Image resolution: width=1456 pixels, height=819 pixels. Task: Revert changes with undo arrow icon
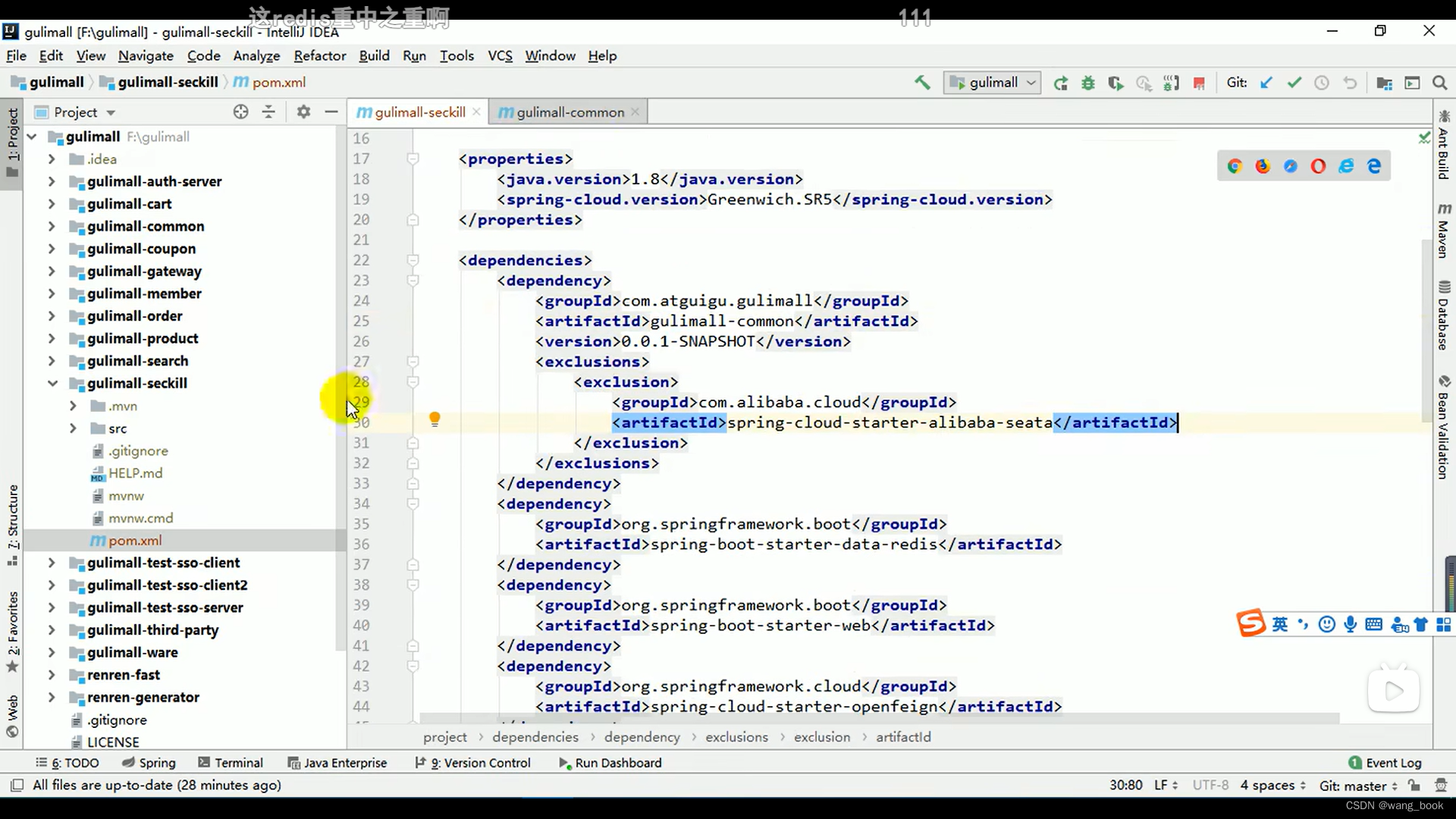(x=1350, y=83)
